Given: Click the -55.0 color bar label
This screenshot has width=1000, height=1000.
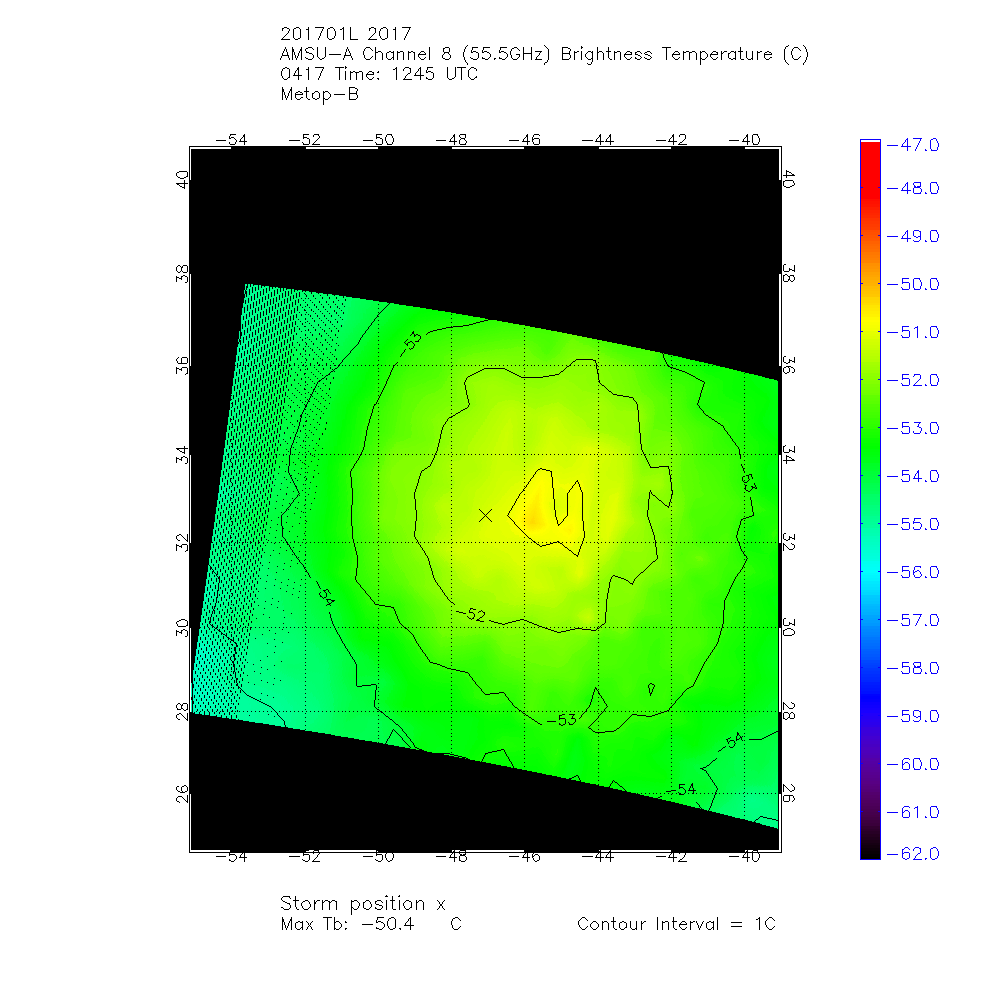Looking at the screenshot, I should click(x=913, y=524).
